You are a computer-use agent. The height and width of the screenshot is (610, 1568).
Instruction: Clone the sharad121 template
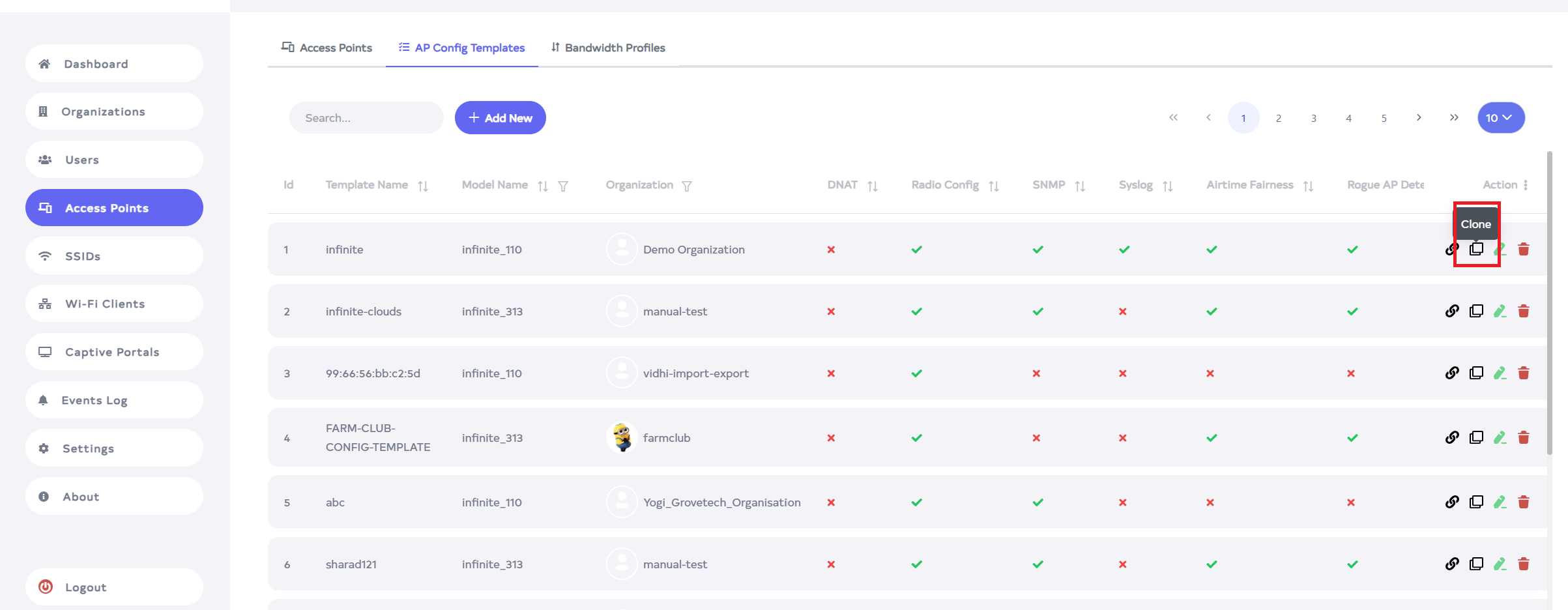1476,564
